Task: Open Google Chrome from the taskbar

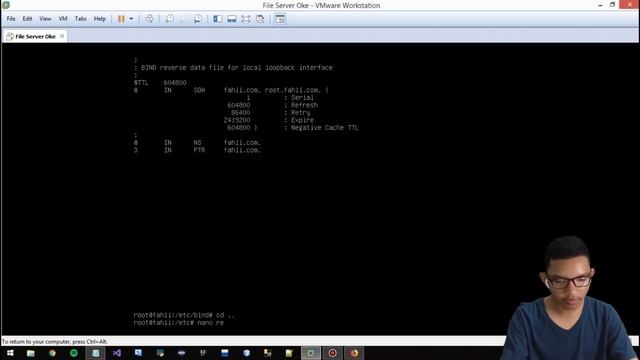Action: [52, 353]
